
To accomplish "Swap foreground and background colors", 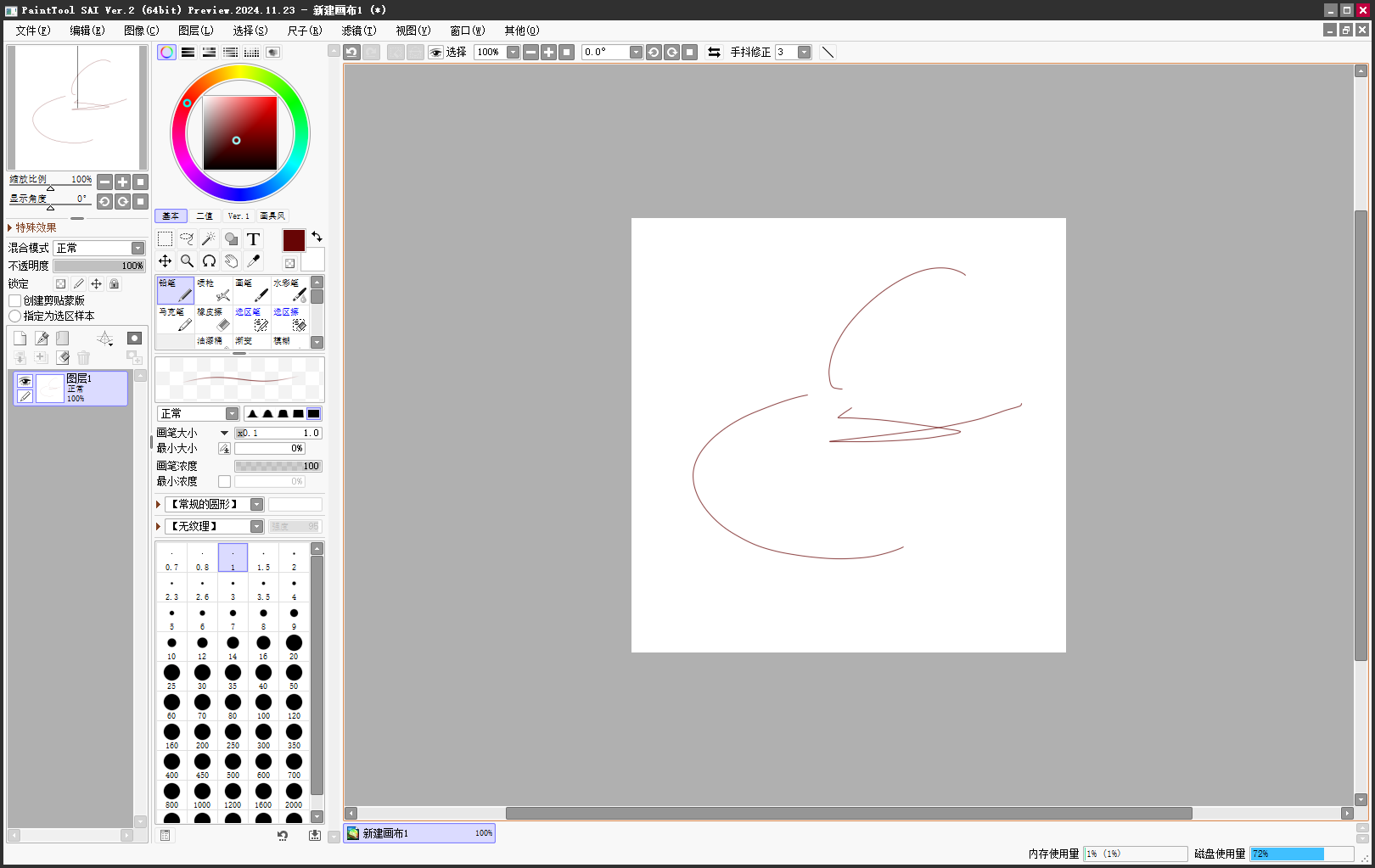I will coord(317,237).
